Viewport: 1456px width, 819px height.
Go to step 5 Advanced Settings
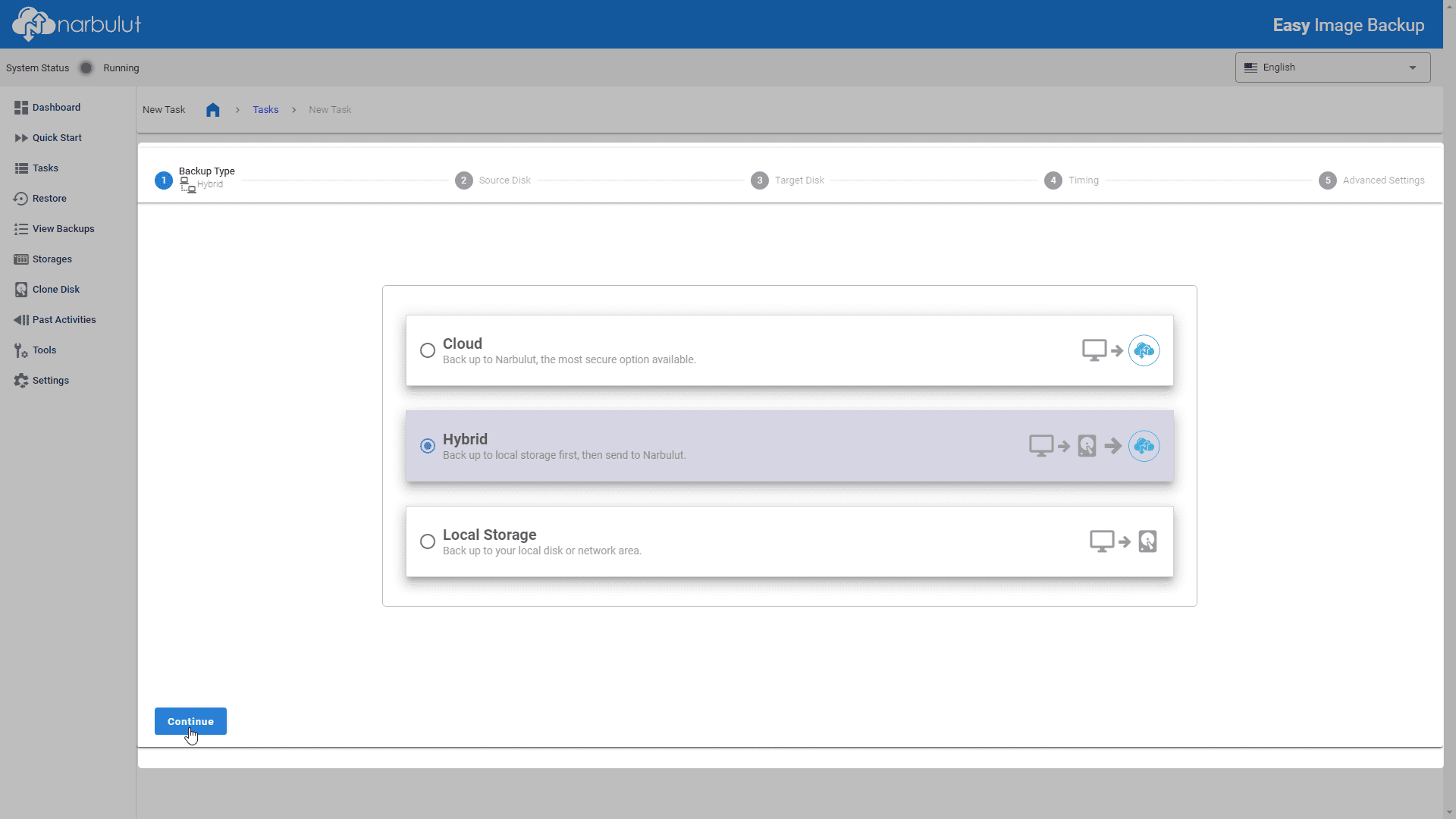click(1371, 180)
